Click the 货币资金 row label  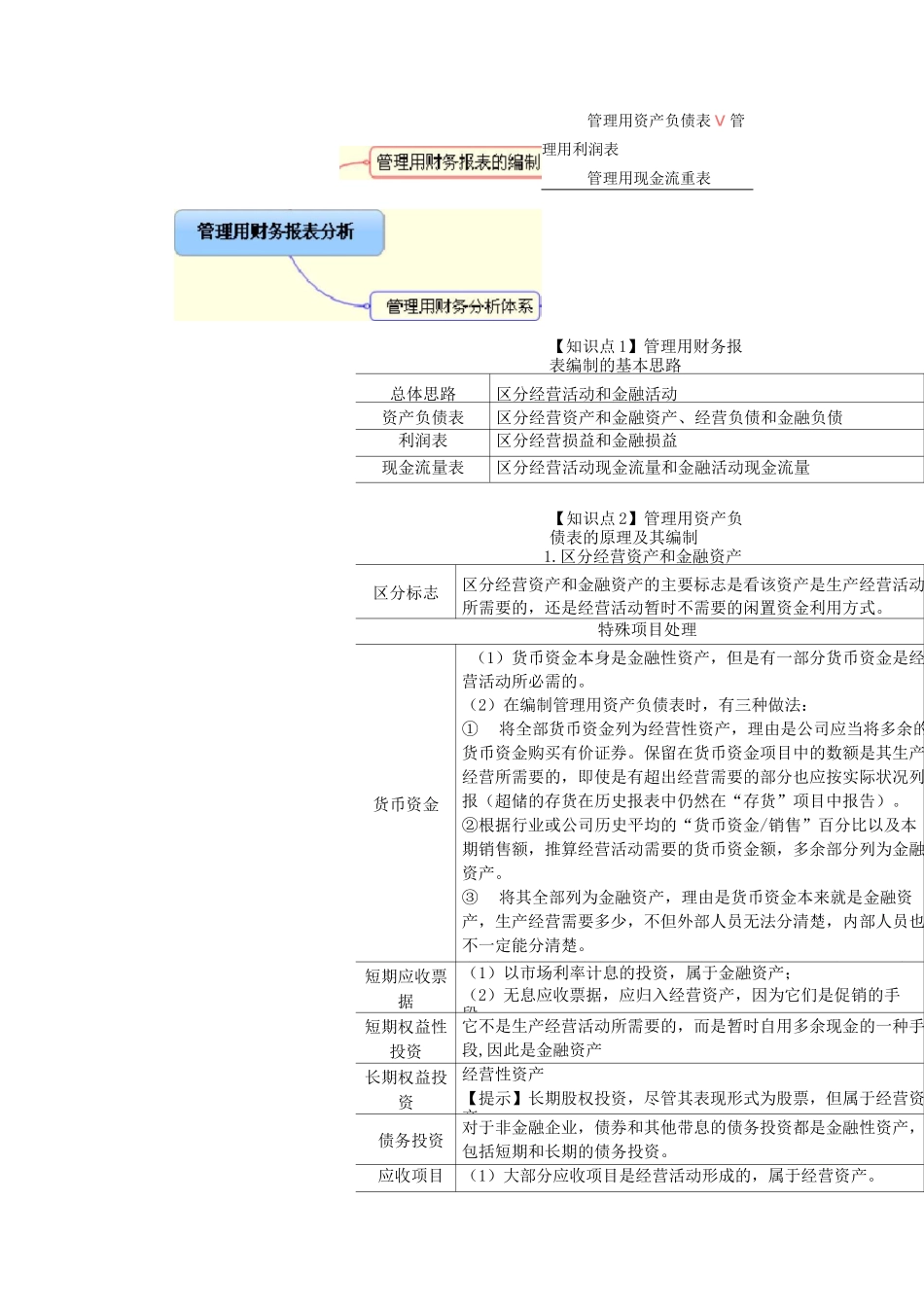406,804
